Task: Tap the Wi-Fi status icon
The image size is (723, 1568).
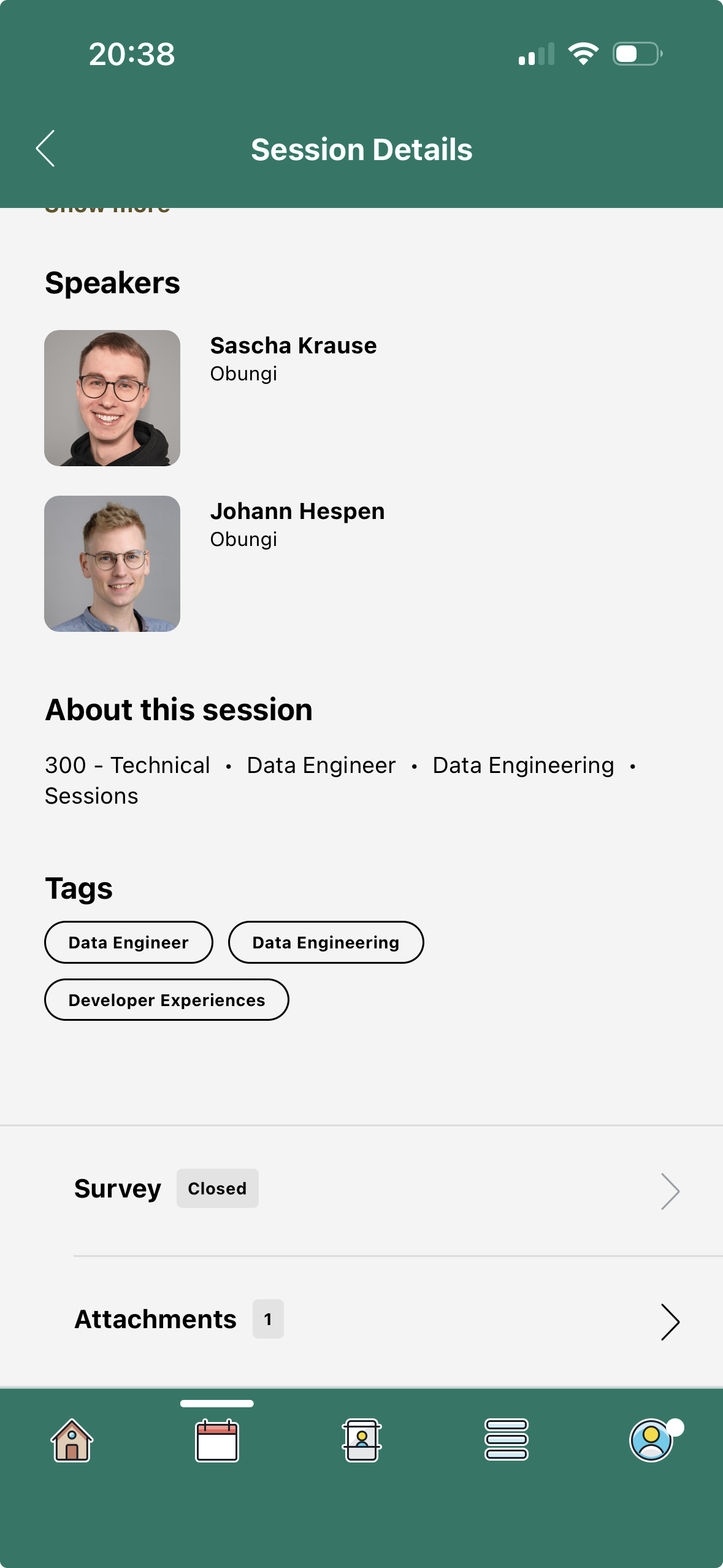Action: pos(583,54)
